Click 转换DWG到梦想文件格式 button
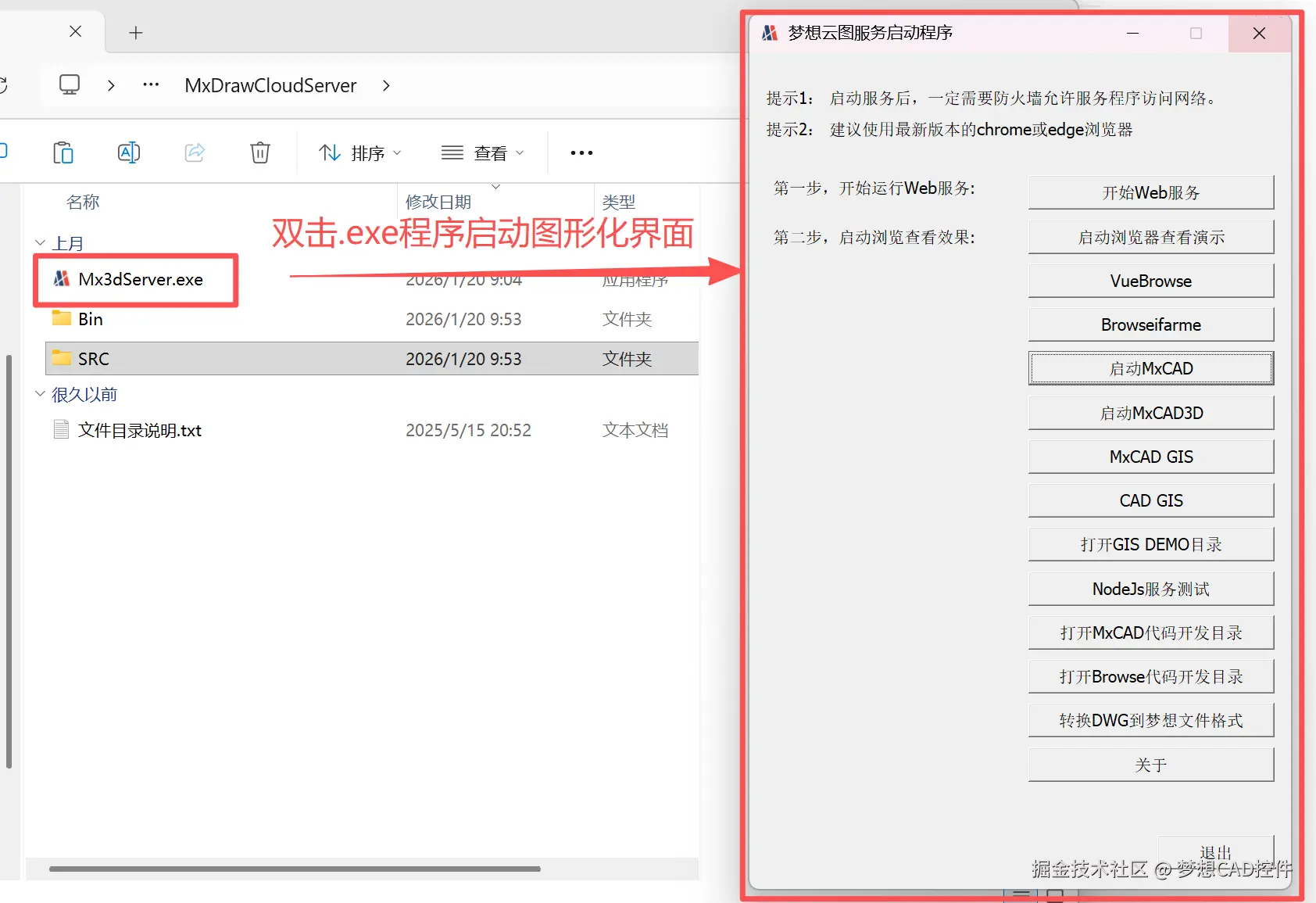1316x903 pixels. 1151,720
